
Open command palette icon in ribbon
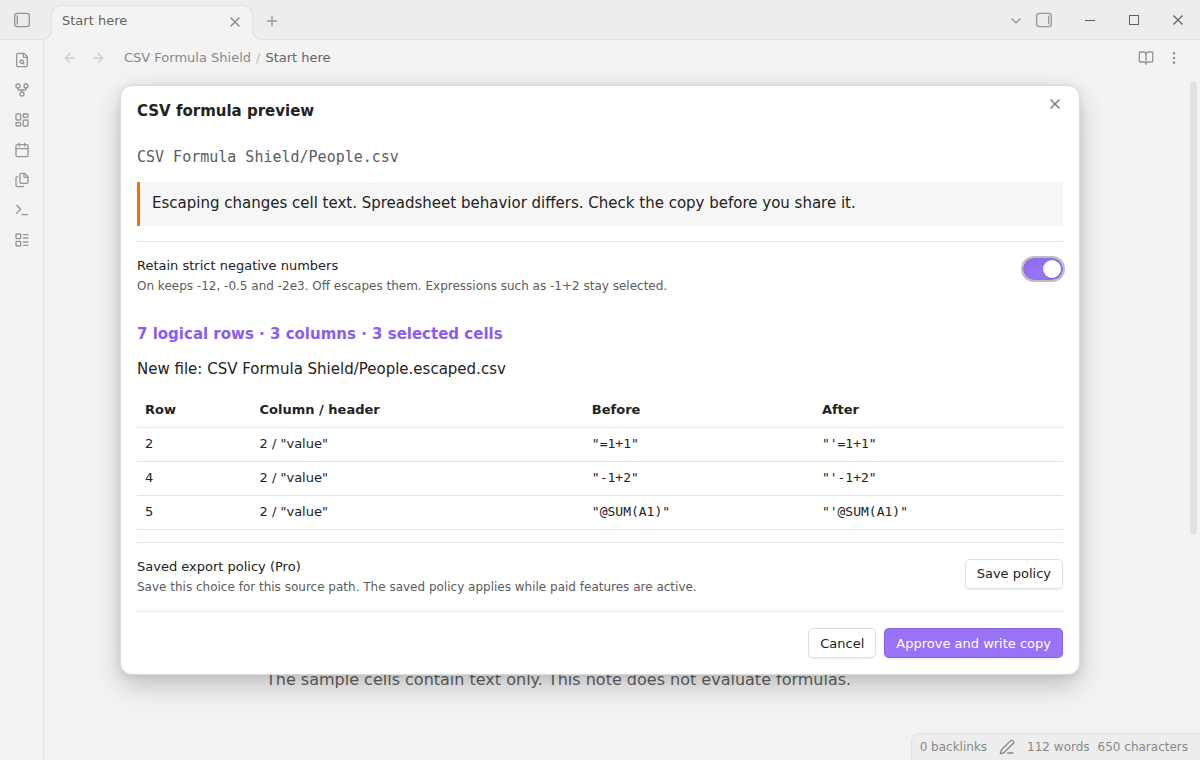22,210
